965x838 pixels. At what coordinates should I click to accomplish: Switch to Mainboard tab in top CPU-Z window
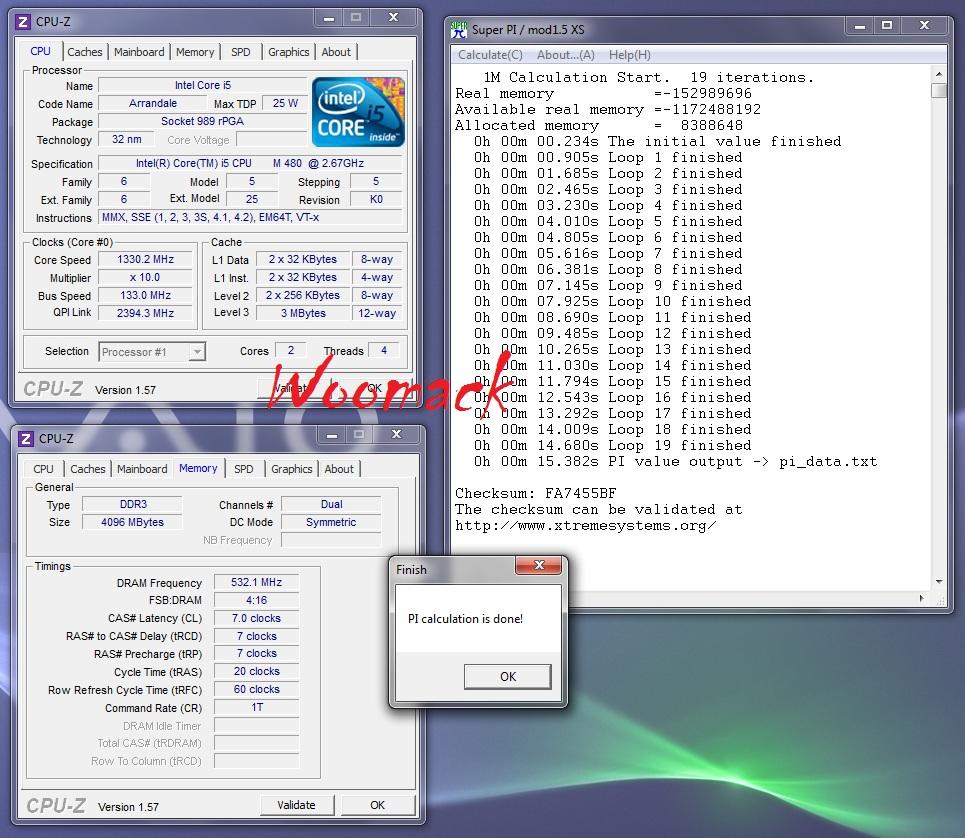click(x=139, y=52)
